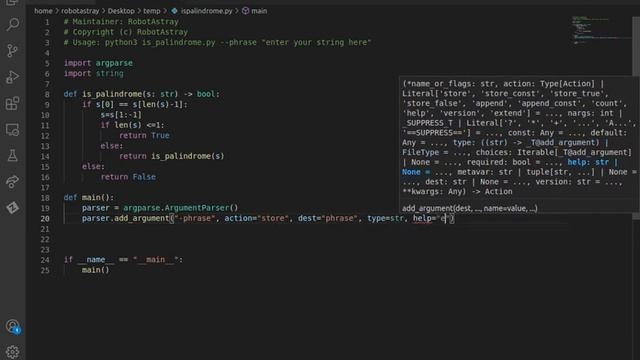This screenshot has width=640, height=360.
Task: Click 'if len(s) <=1:' on line 11
Action: tap(133, 125)
